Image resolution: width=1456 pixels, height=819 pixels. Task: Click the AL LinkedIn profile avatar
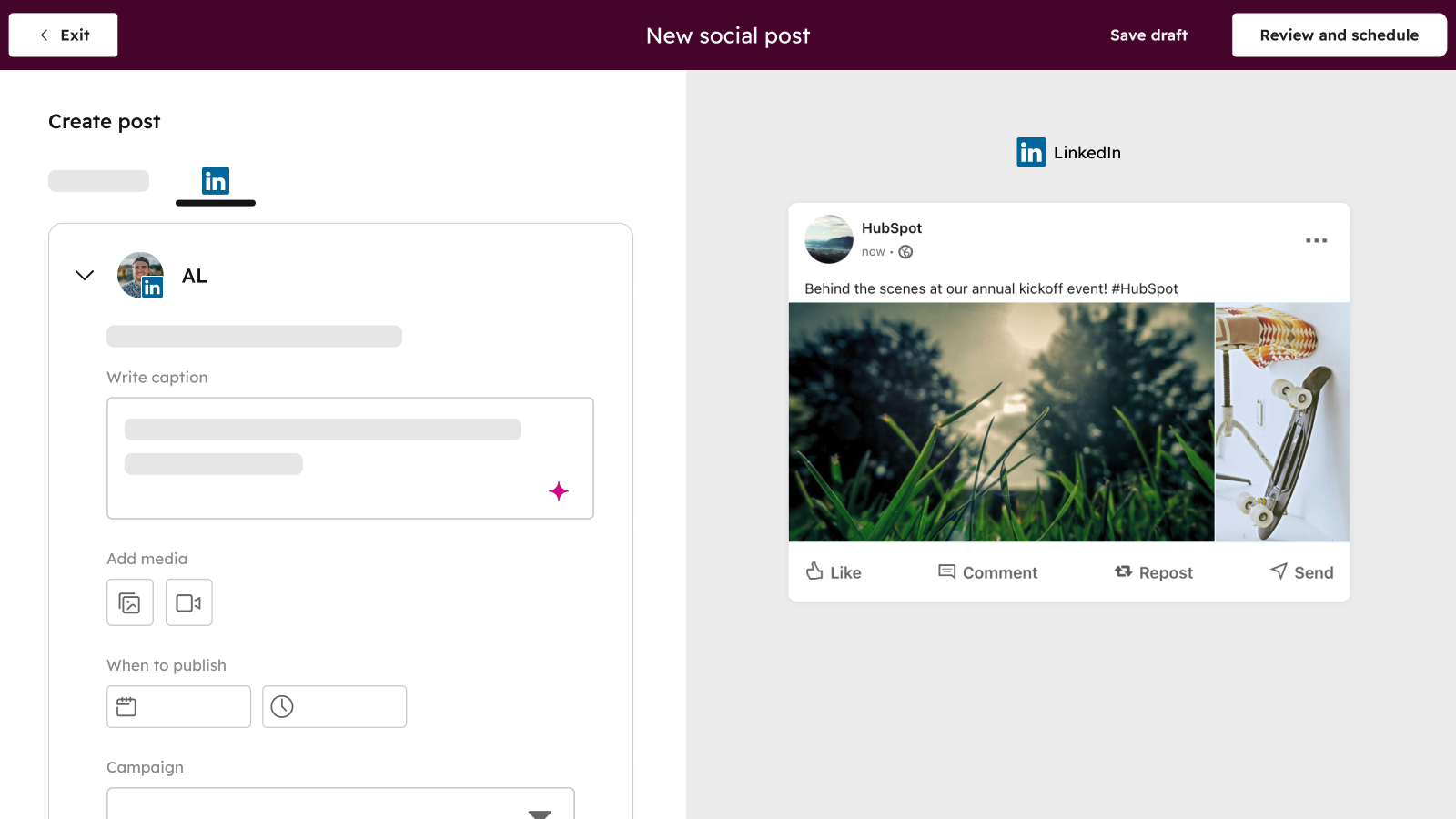click(140, 275)
